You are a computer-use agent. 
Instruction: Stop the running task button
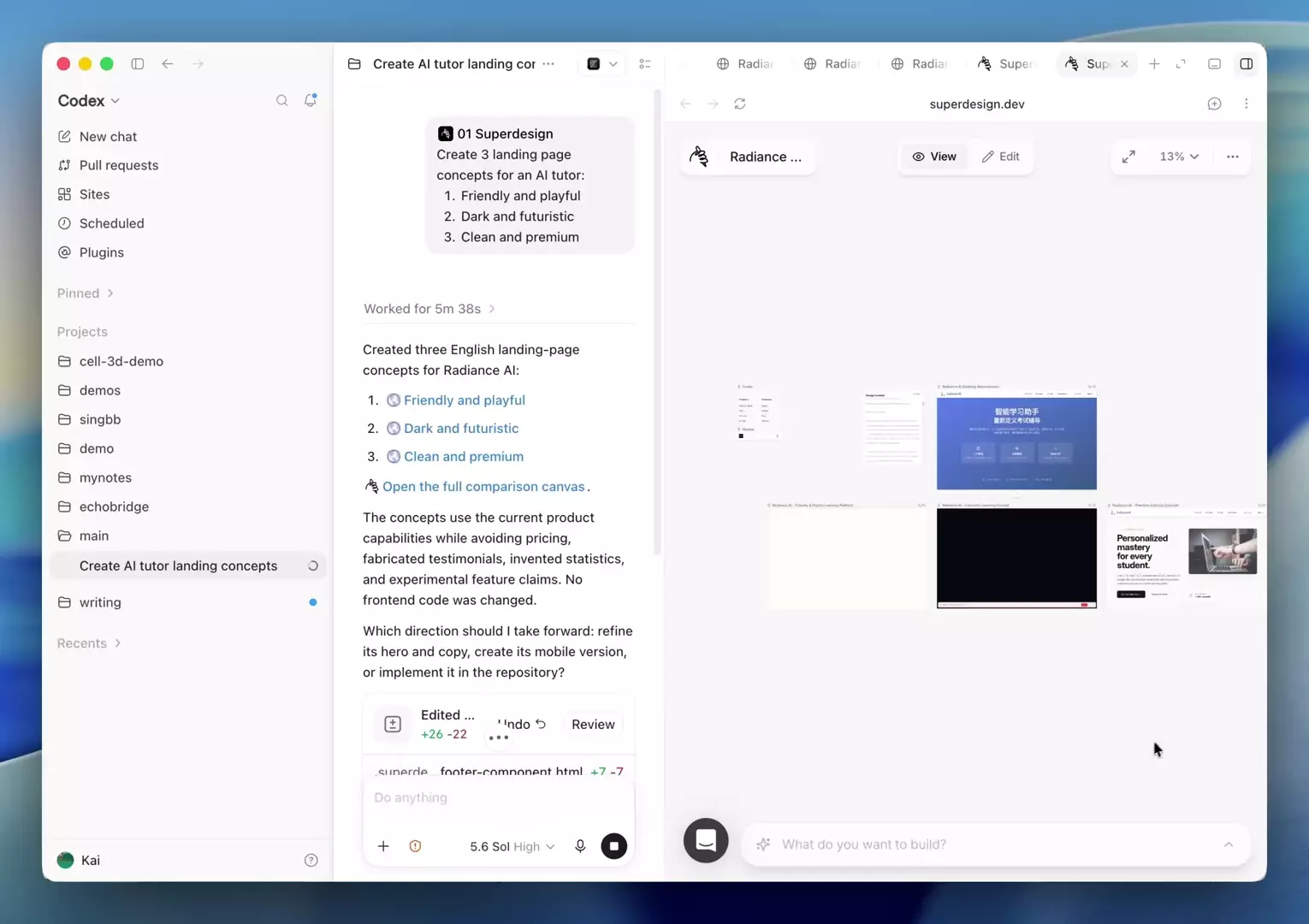pyautogui.click(x=613, y=846)
